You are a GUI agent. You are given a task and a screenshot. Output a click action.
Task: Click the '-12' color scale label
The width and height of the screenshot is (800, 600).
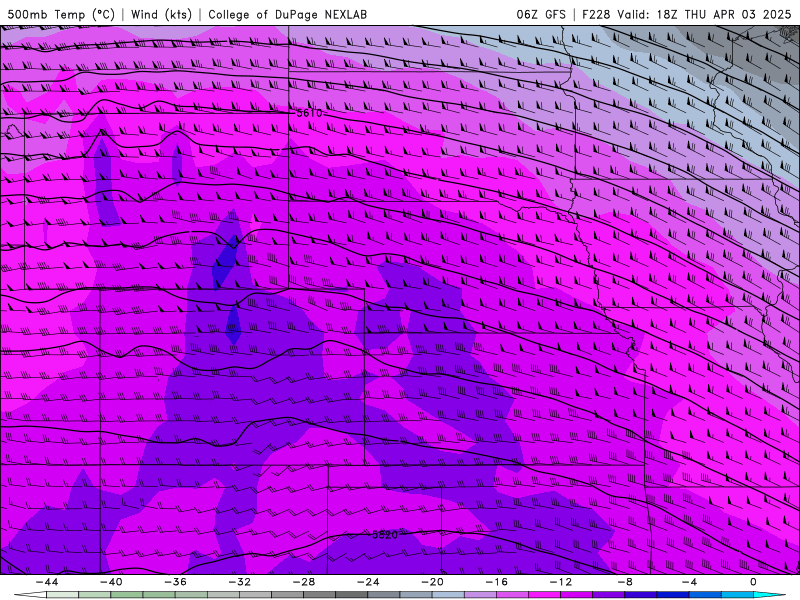tap(561, 582)
